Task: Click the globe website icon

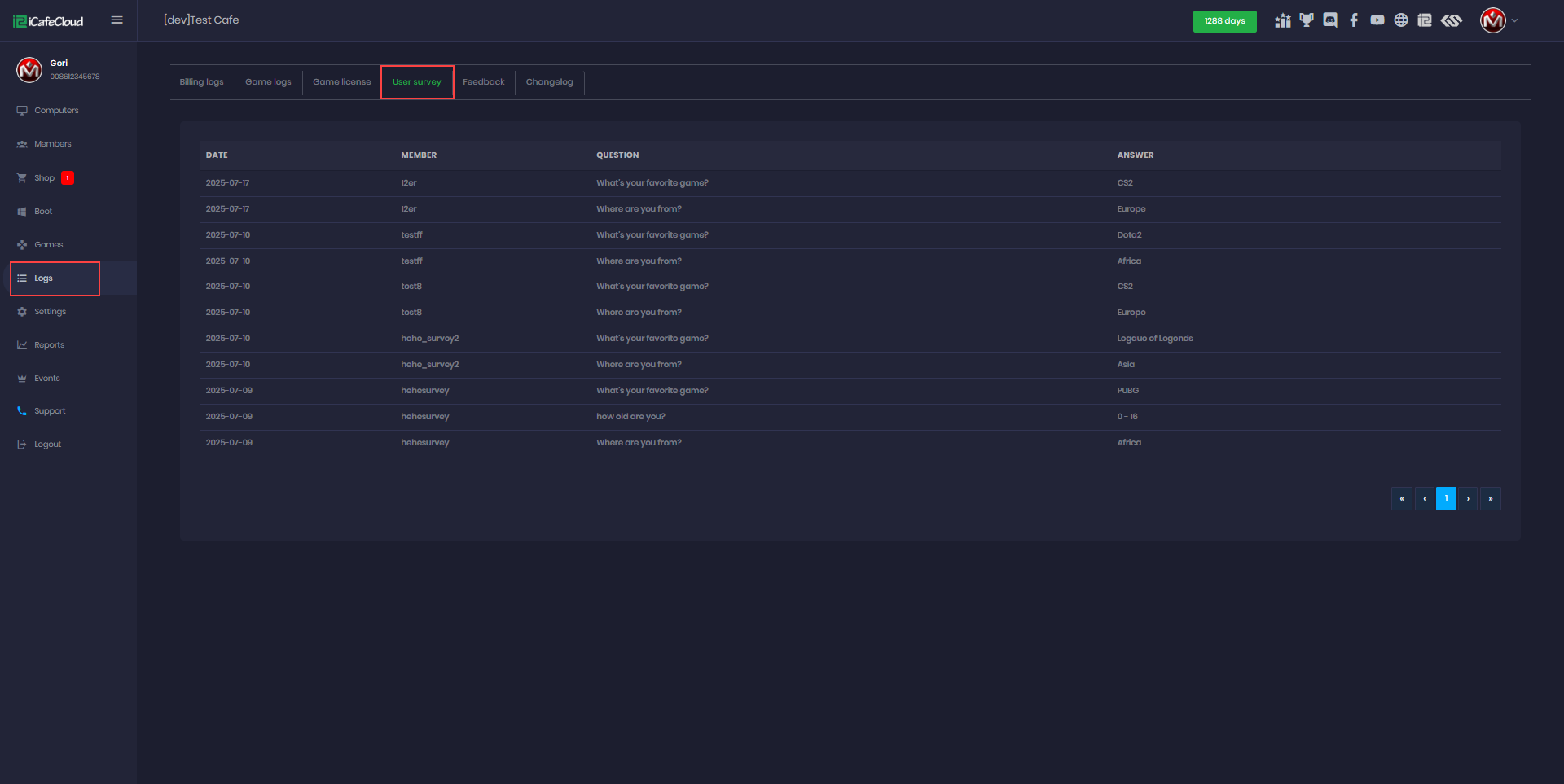Action: click(1401, 20)
